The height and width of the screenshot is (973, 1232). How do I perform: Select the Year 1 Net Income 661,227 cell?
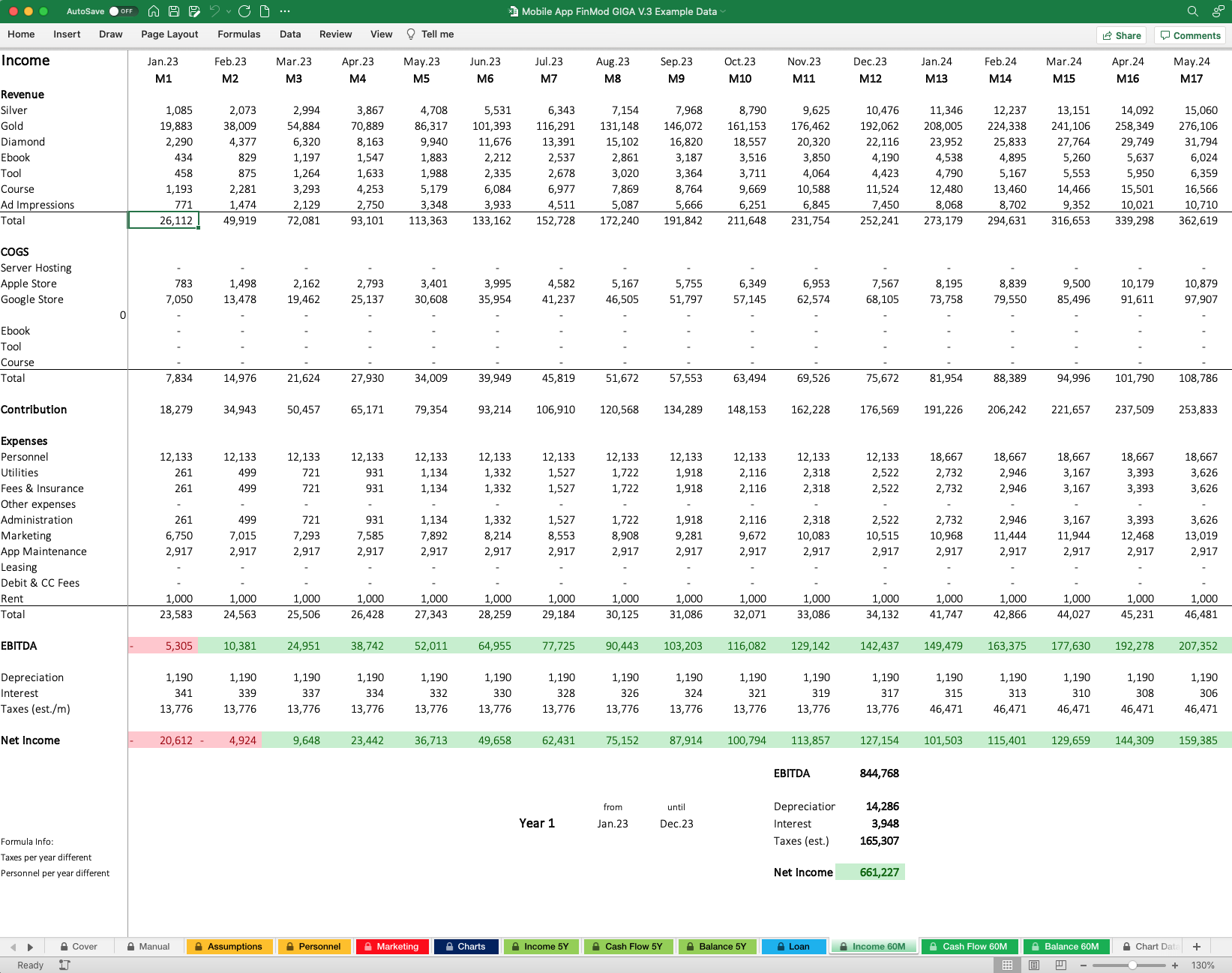(870, 872)
